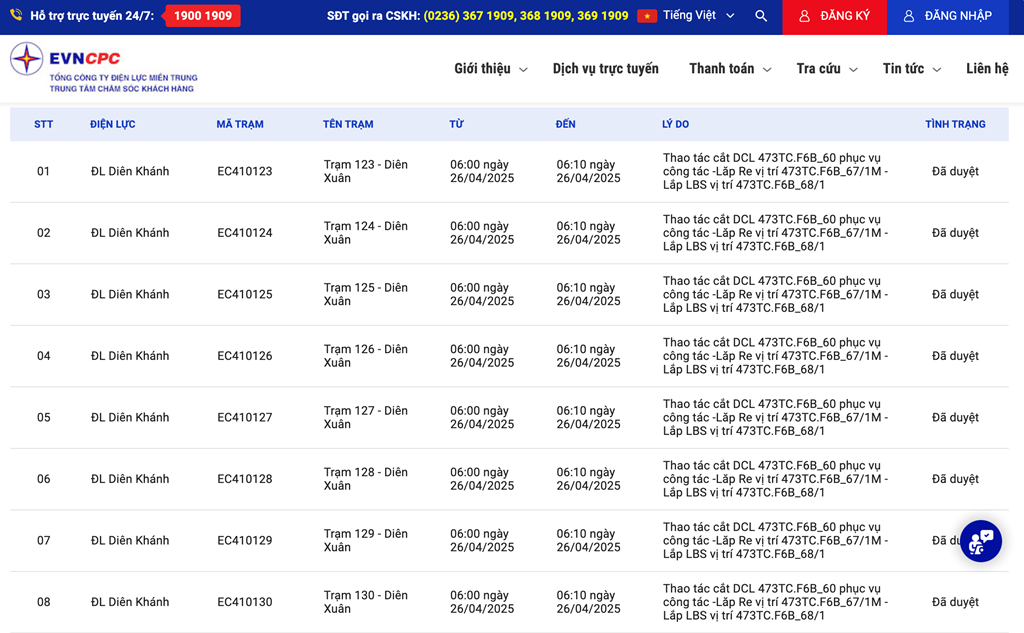Open the Giới thiệu menu item

coord(482,69)
